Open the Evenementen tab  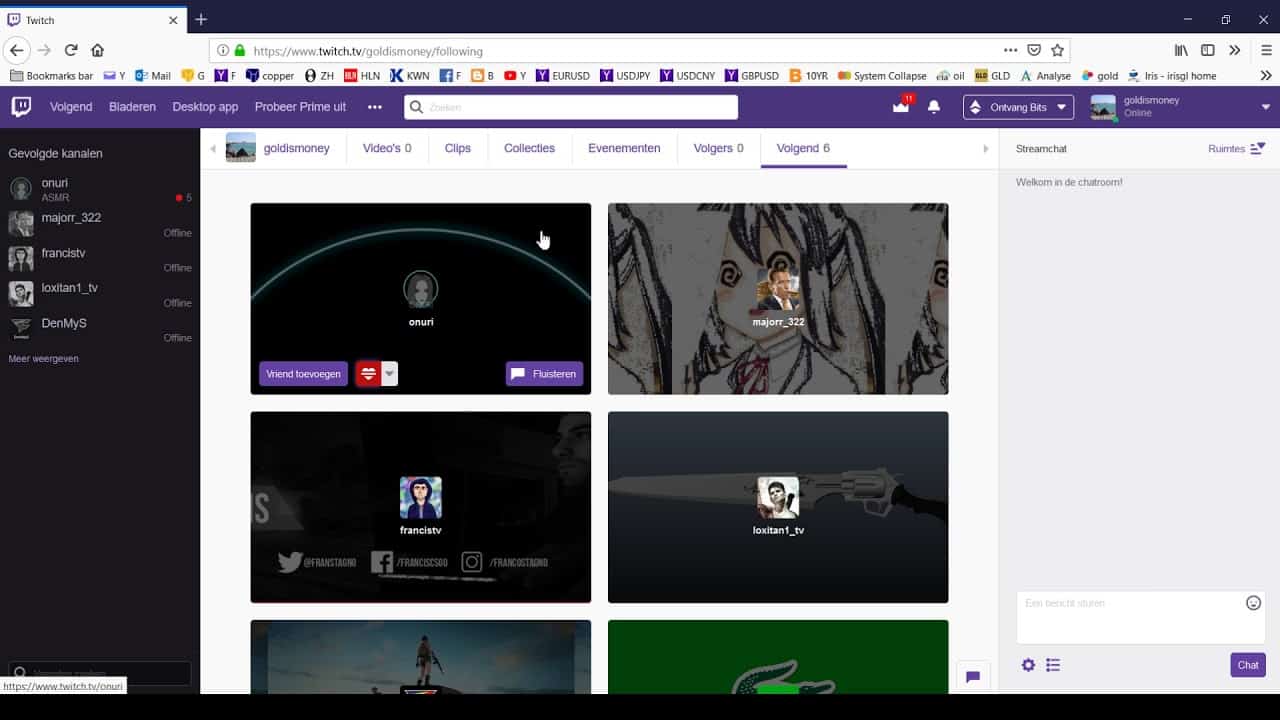pos(624,148)
